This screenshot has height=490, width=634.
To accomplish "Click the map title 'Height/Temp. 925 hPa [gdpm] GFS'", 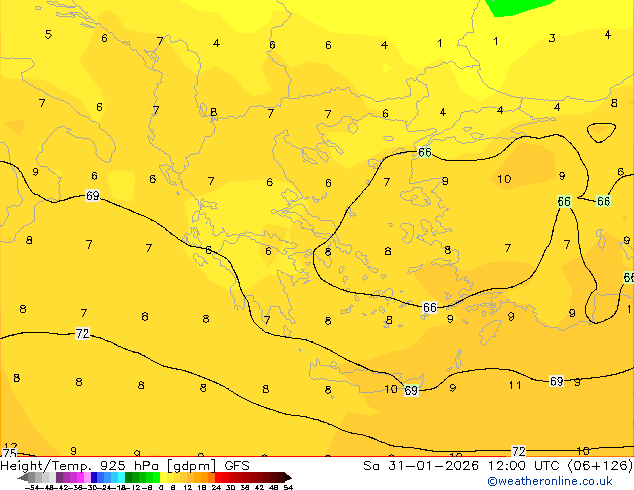I will tap(125, 466).
